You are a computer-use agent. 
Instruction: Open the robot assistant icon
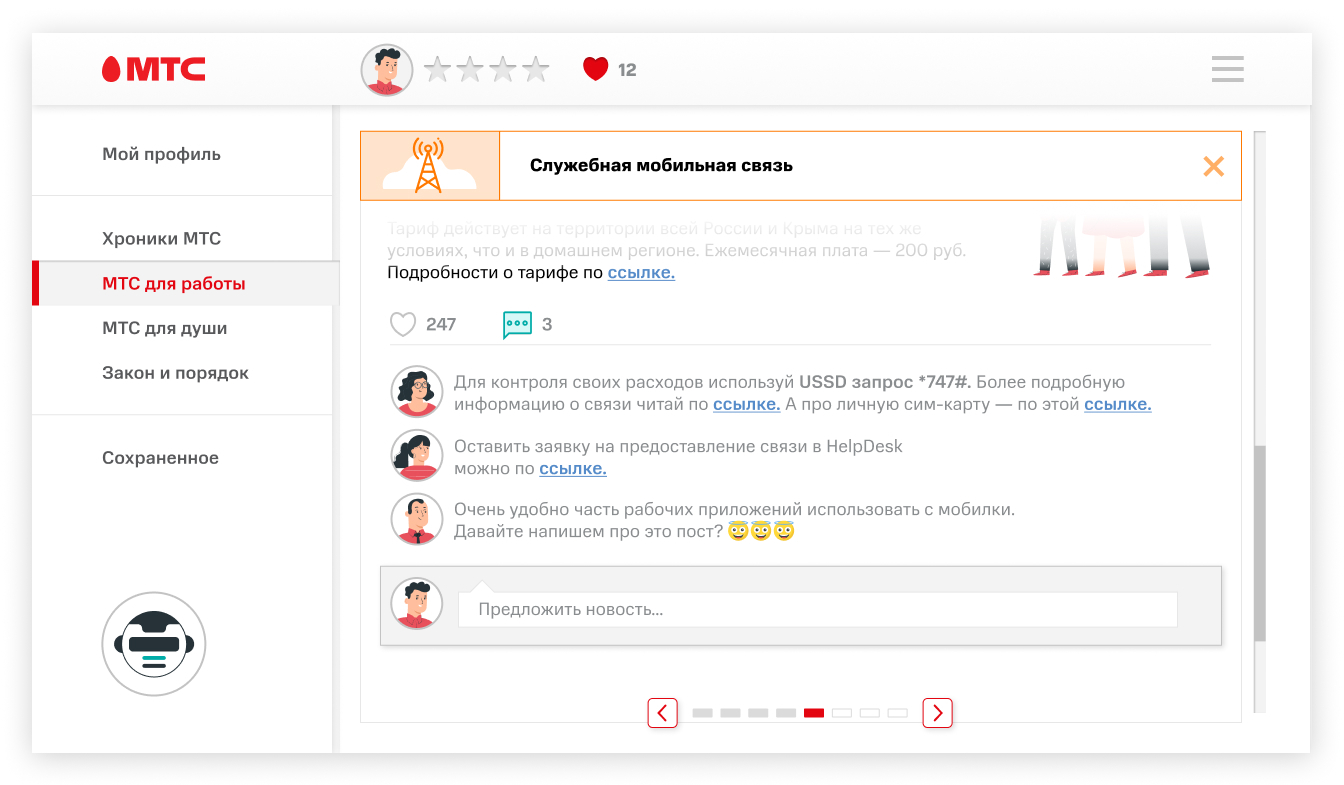154,644
